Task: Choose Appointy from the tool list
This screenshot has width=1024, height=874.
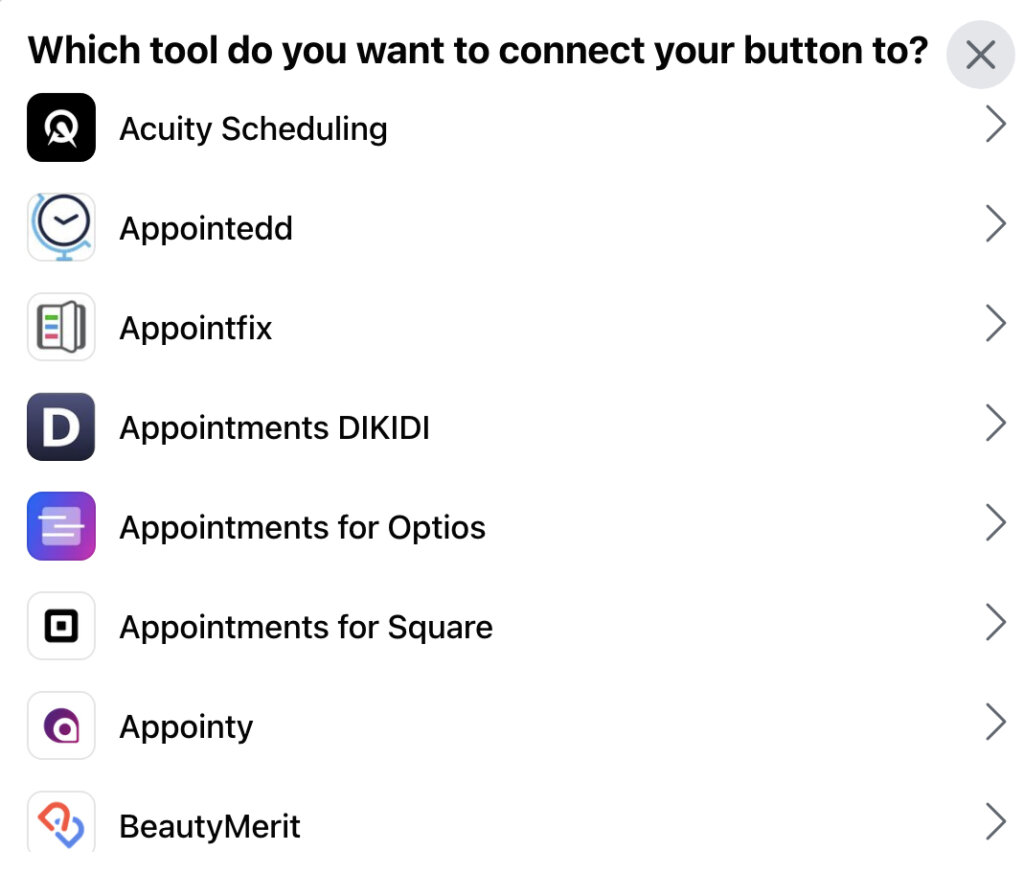Action: point(185,726)
